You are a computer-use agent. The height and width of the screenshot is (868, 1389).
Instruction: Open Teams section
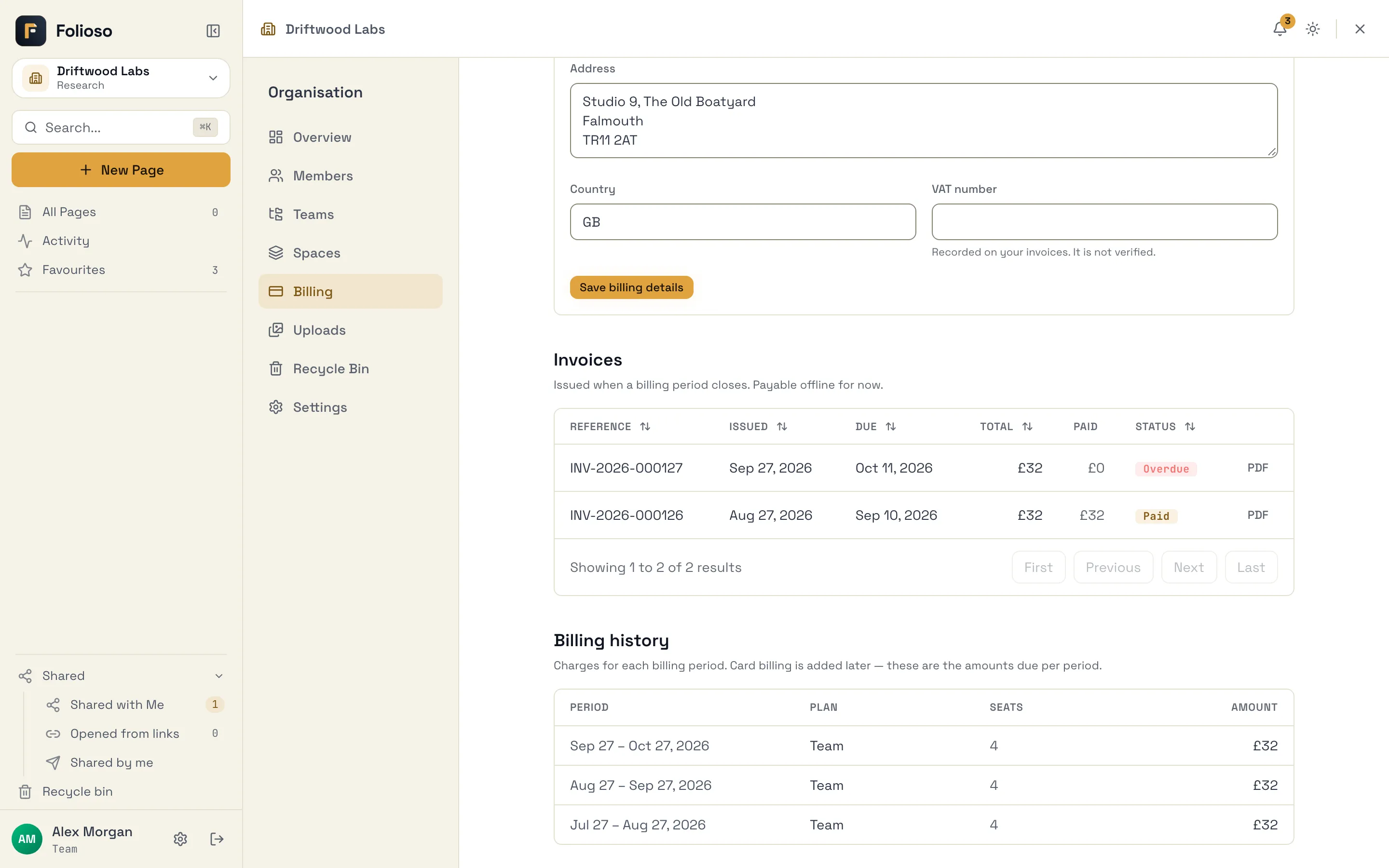350,214
